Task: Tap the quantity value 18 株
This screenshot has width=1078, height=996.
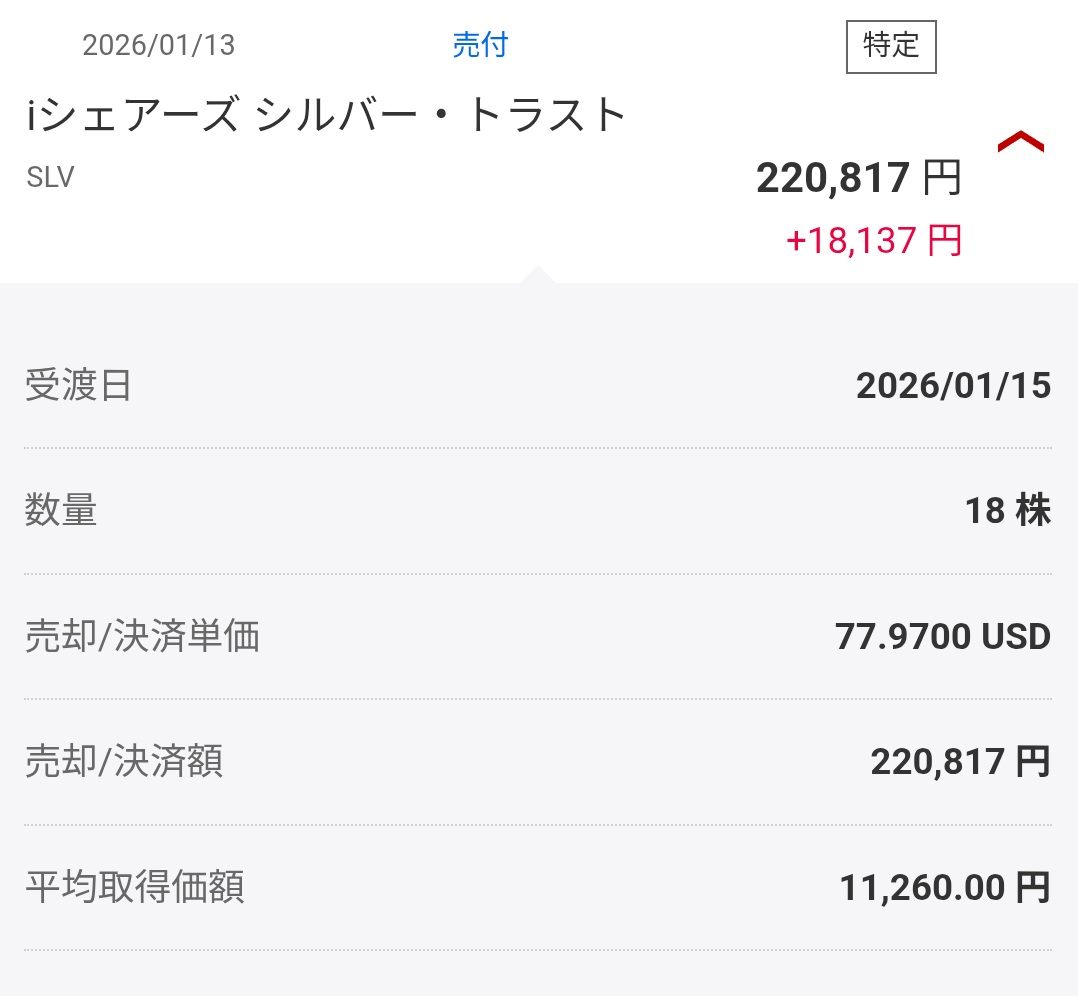Action: [1007, 511]
